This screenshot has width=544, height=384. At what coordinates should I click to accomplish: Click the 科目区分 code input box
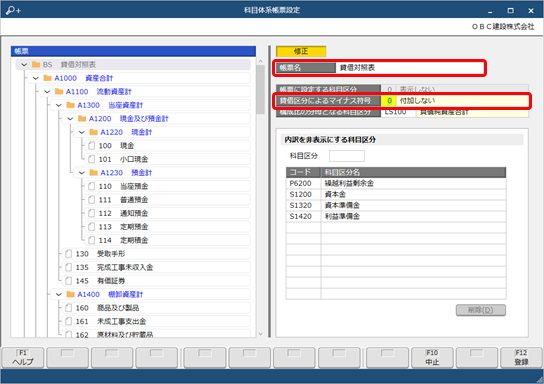pyautogui.click(x=347, y=156)
